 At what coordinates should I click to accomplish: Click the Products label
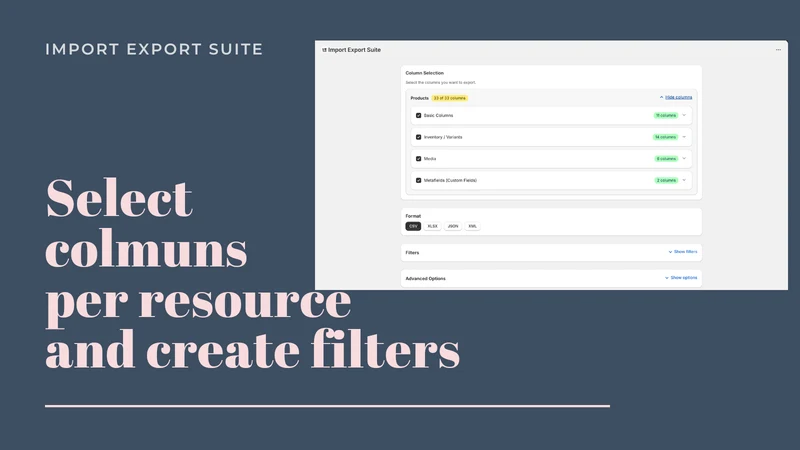419,98
